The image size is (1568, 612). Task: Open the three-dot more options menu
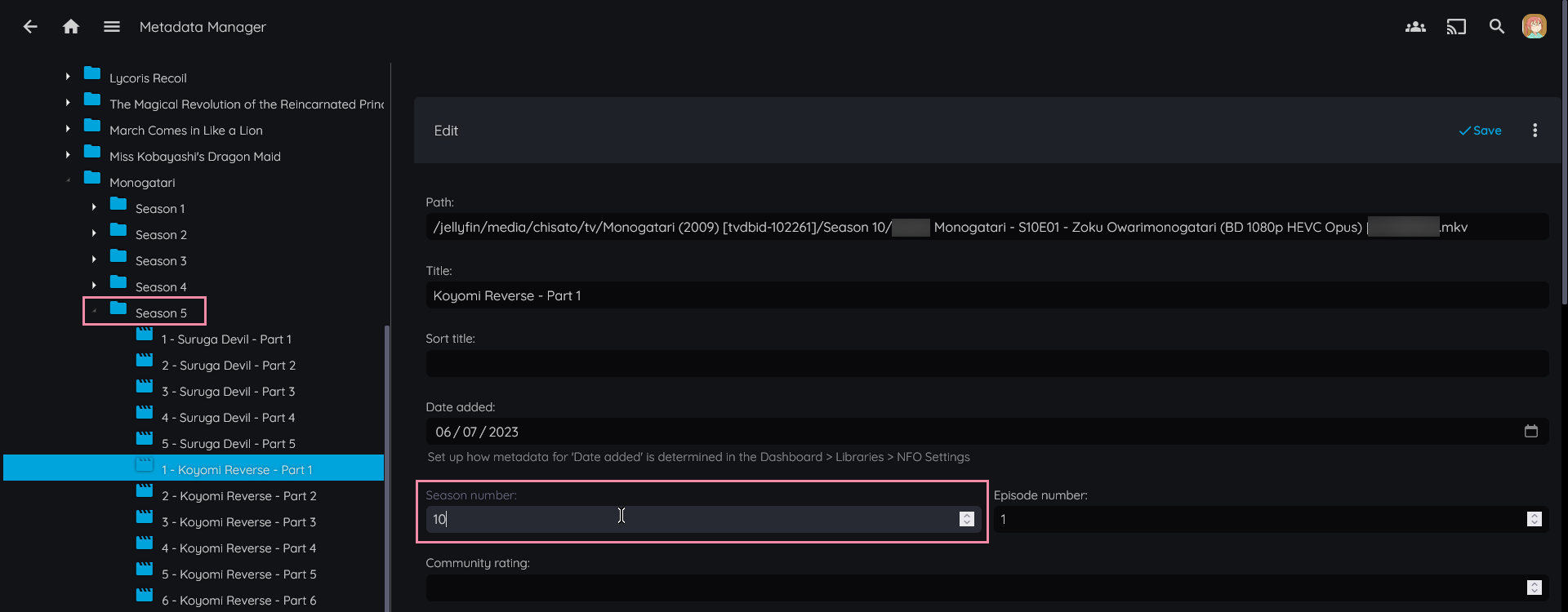point(1535,131)
